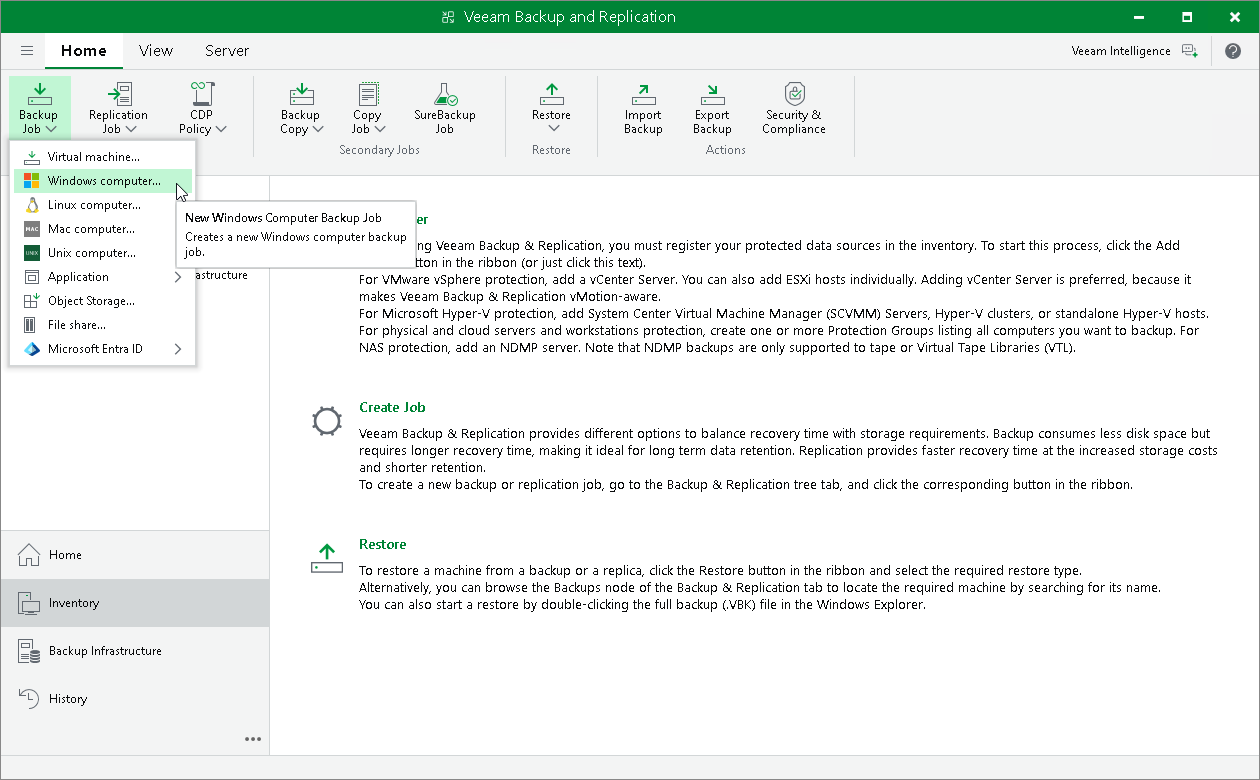Image resolution: width=1260 pixels, height=780 pixels.
Task: Go to Backup Infrastructure navigation pane
Action: click(x=135, y=651)
